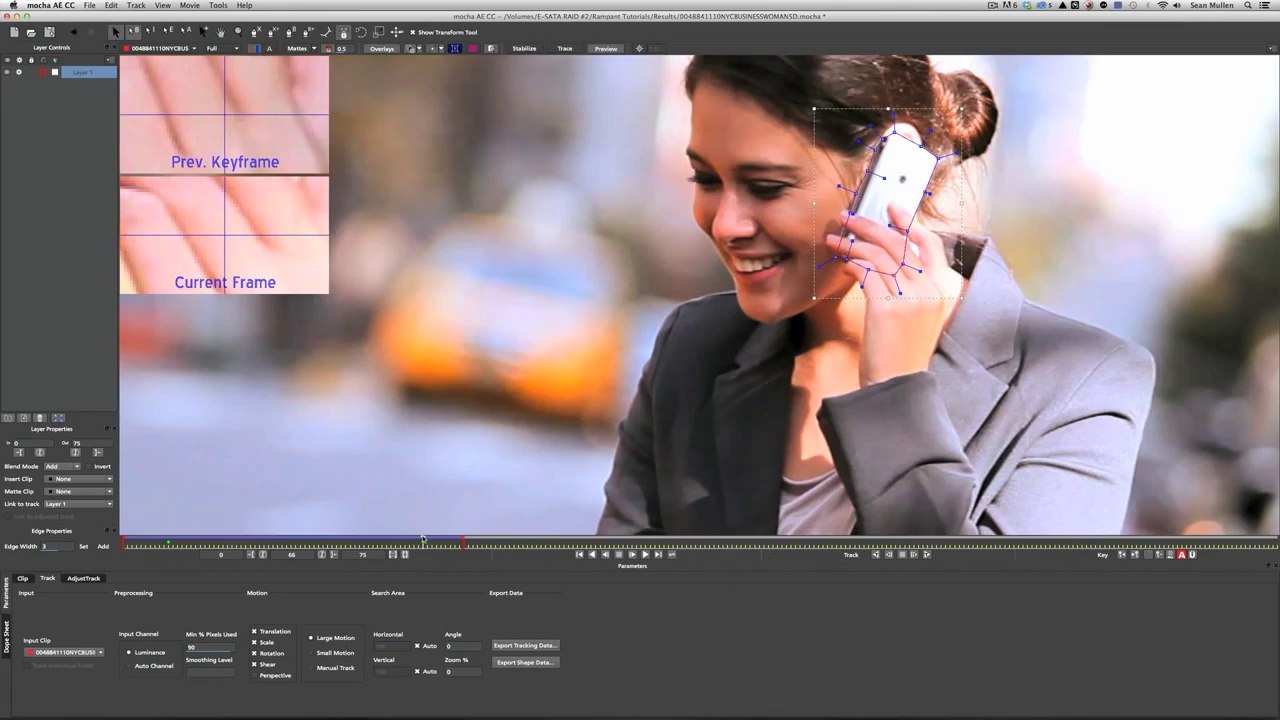Create a new project with the page icon
This screenshot has height=720, width=1280.
pyautogui.click(x=14, y=32)
